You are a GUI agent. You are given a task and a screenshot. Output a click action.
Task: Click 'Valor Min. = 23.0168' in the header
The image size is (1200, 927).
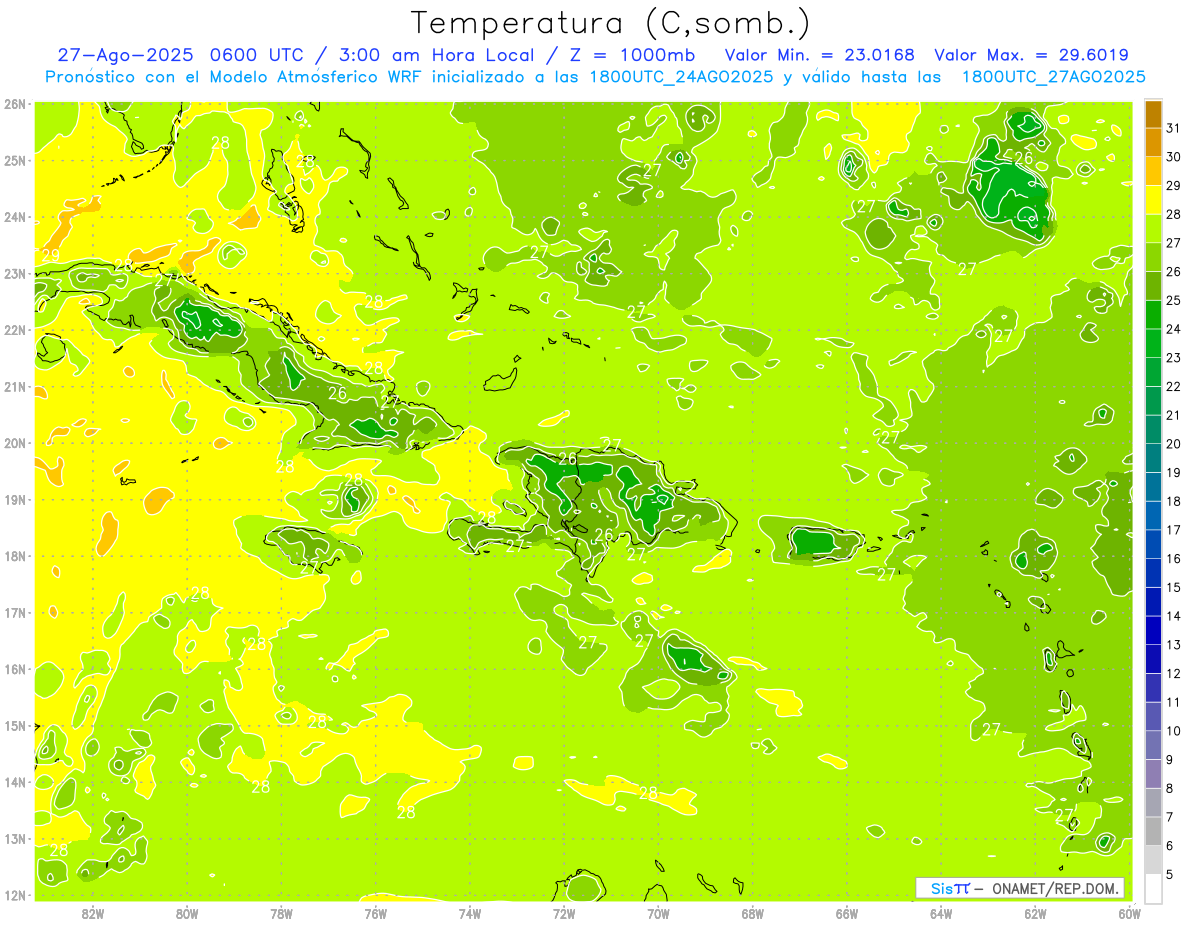coord(820,55)
